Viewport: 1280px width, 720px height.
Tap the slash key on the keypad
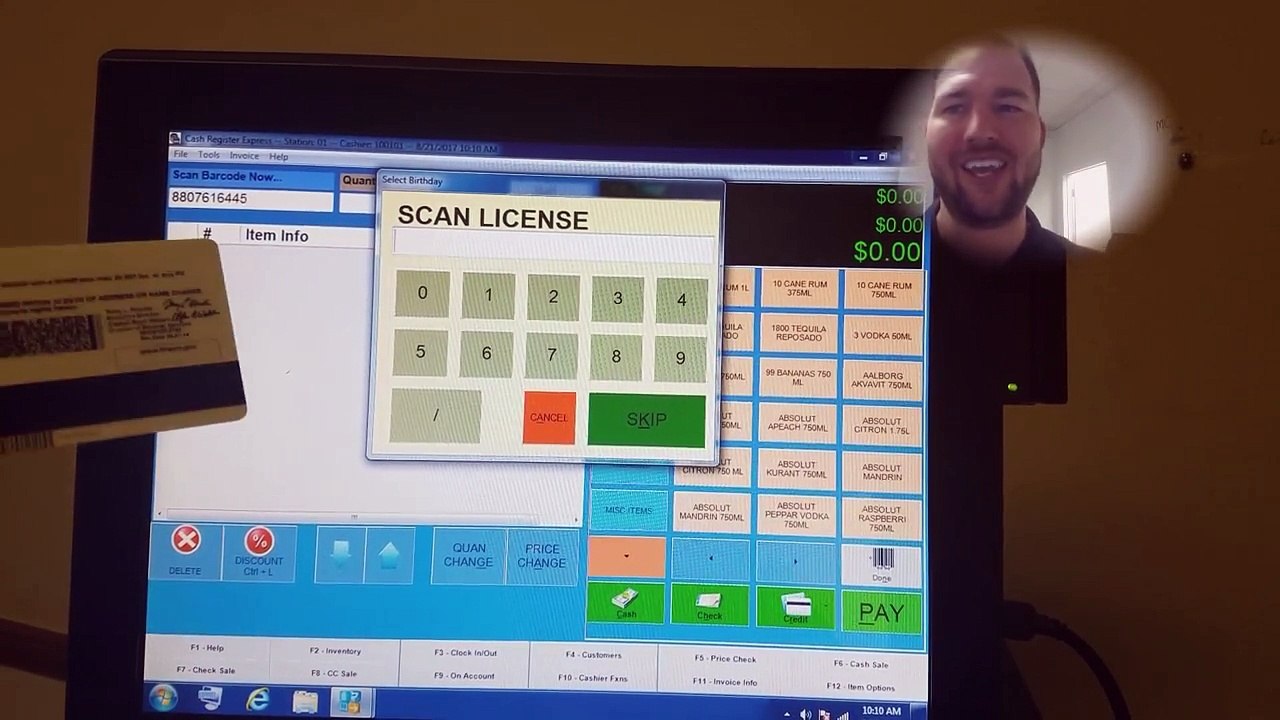coord(435,415)
